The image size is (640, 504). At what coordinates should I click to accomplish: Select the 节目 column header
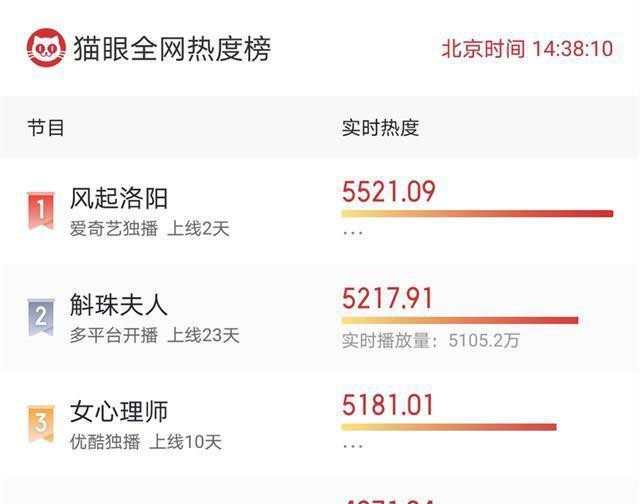click(46, 128)
